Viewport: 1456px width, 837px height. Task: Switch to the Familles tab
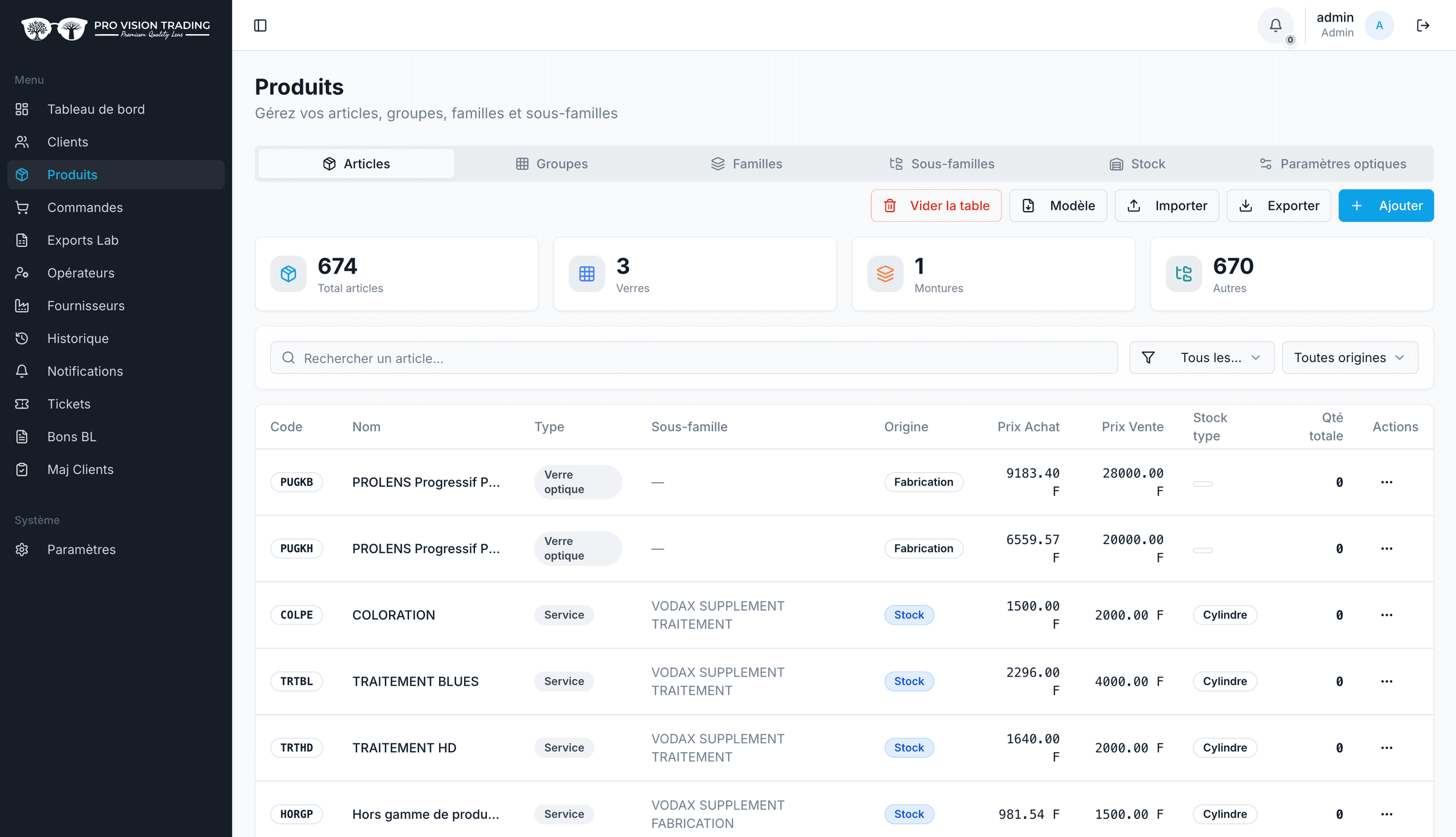[x=746, y=164]
